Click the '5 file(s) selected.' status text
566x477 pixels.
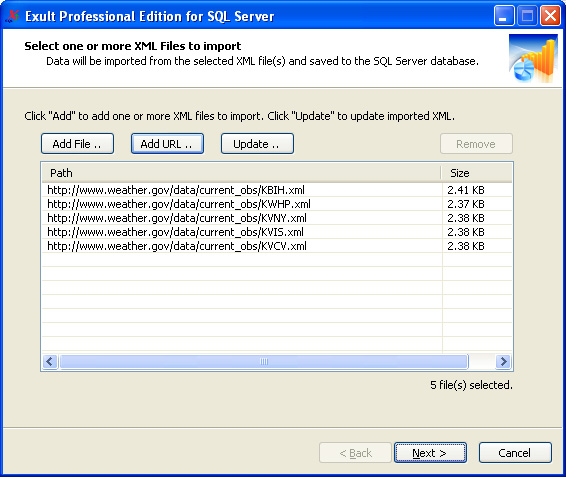tap(471, 385)
